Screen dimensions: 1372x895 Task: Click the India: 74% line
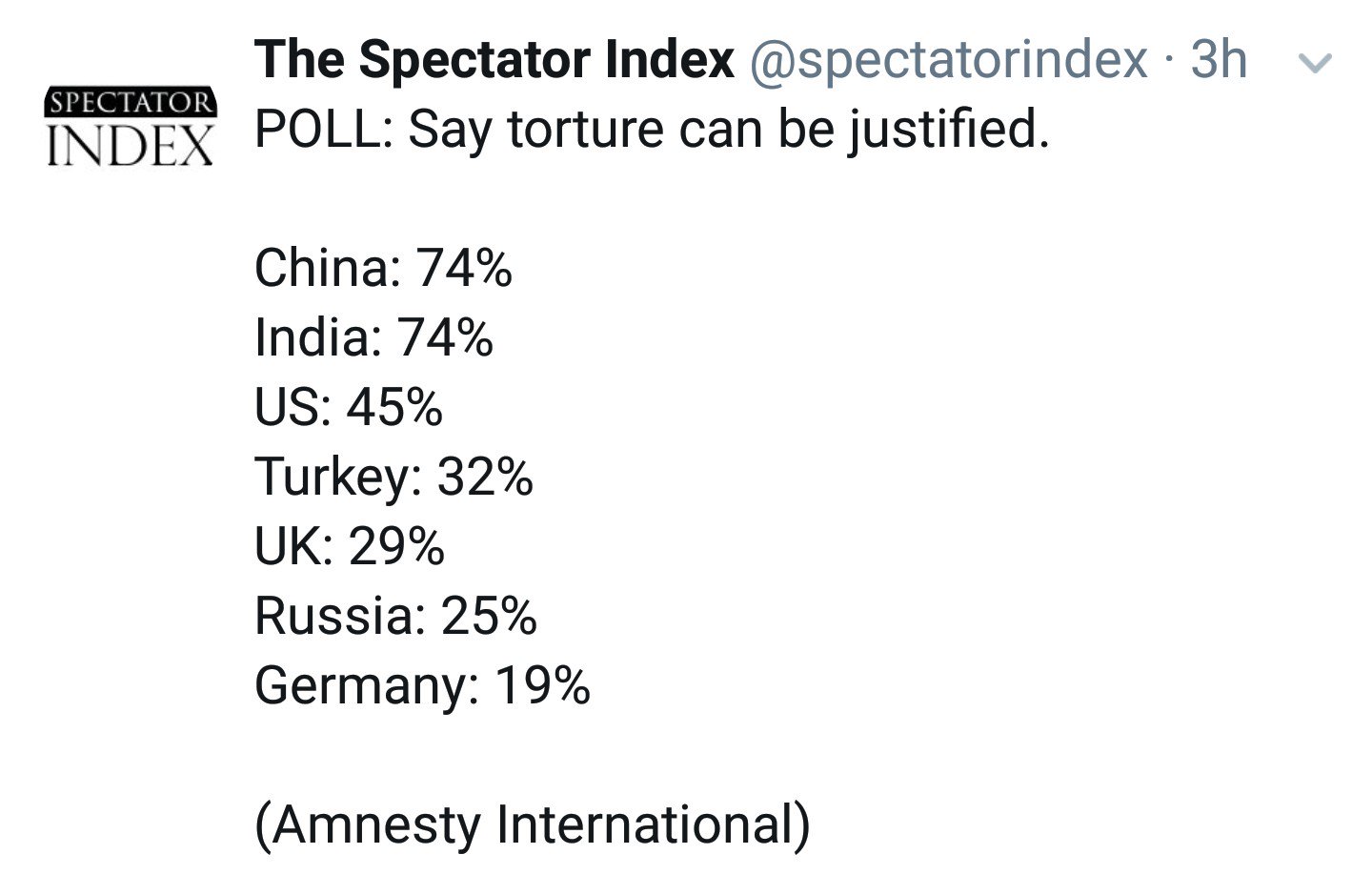click(373, 336)
